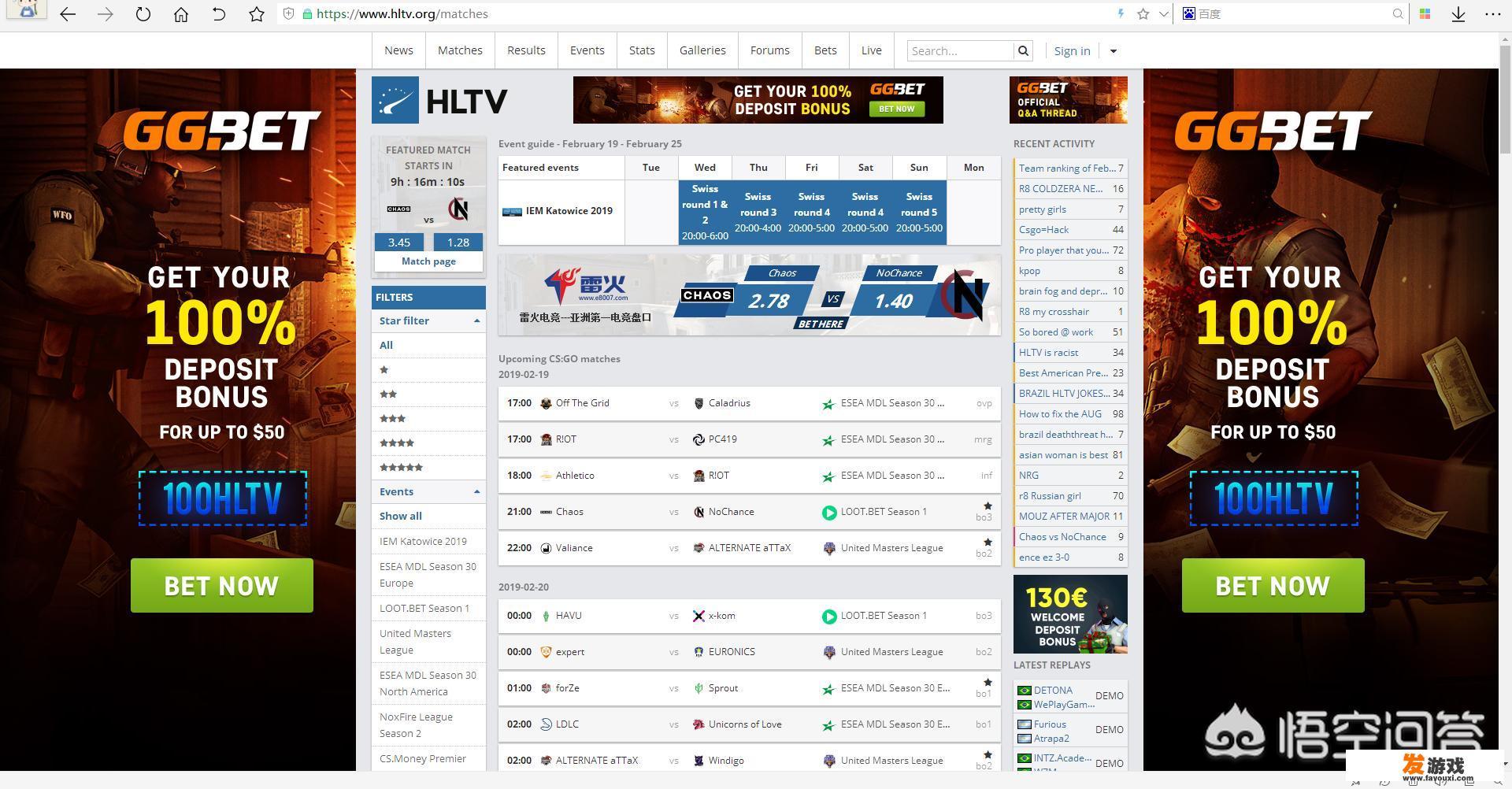1512x789 pixels.
Task: Open the browser three-dots menu
Action: pos(1493,14)
